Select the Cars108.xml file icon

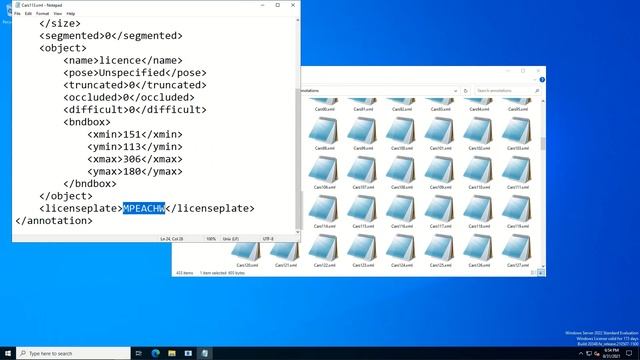coord(401,170)
